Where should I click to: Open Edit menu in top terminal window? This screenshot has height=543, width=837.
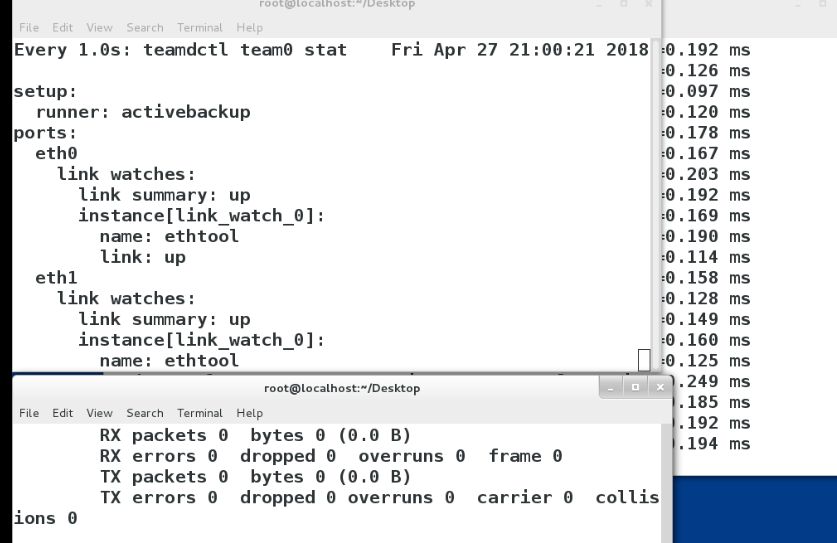pyautogui.click(x=62, y=27)
